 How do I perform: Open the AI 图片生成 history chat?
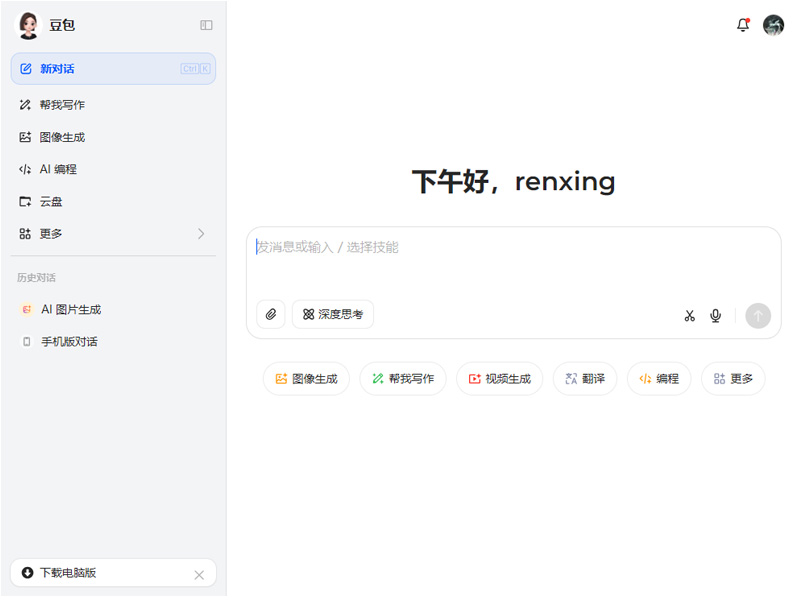[70, 309]
